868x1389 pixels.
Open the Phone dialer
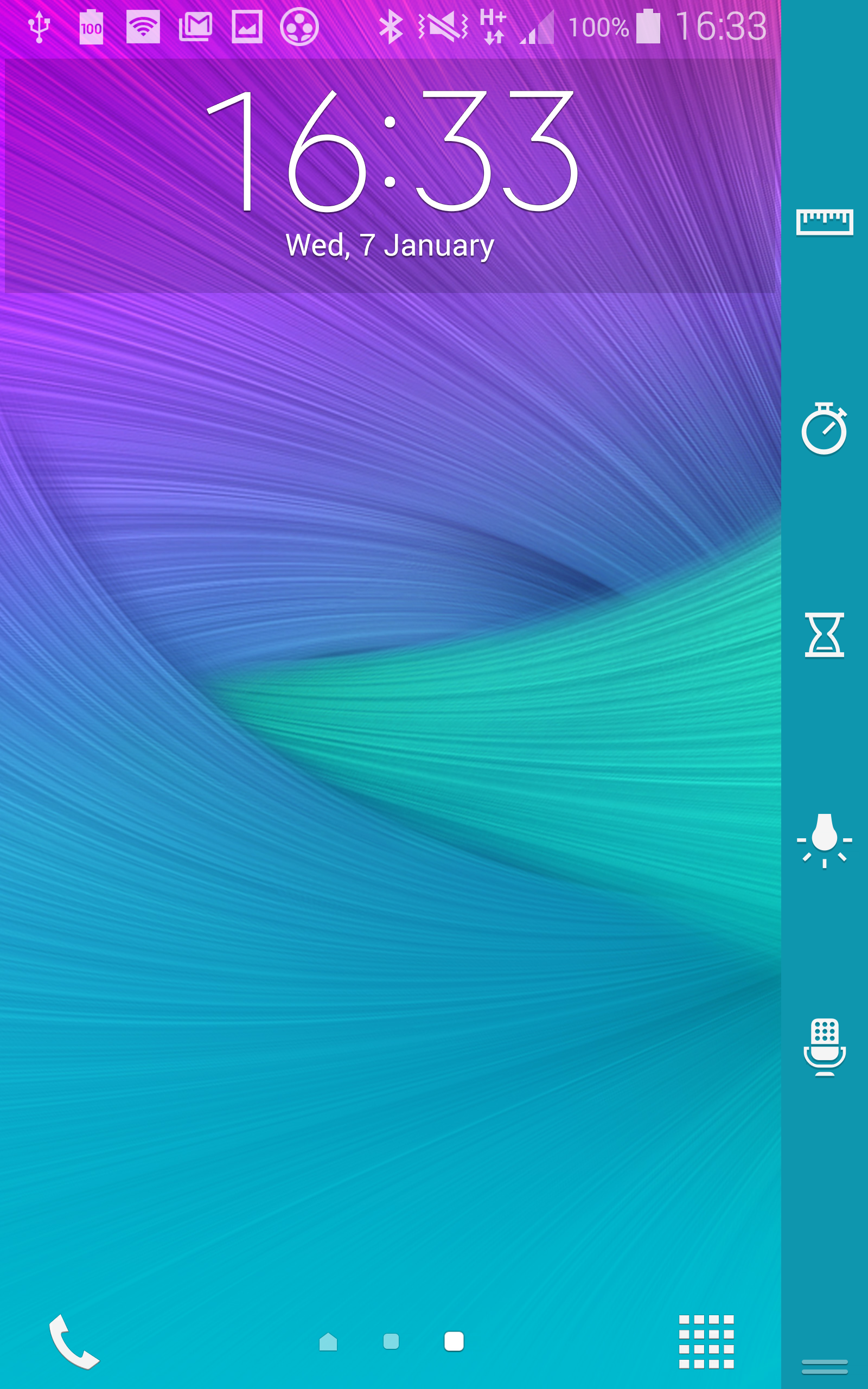[x=74, y=1342]
